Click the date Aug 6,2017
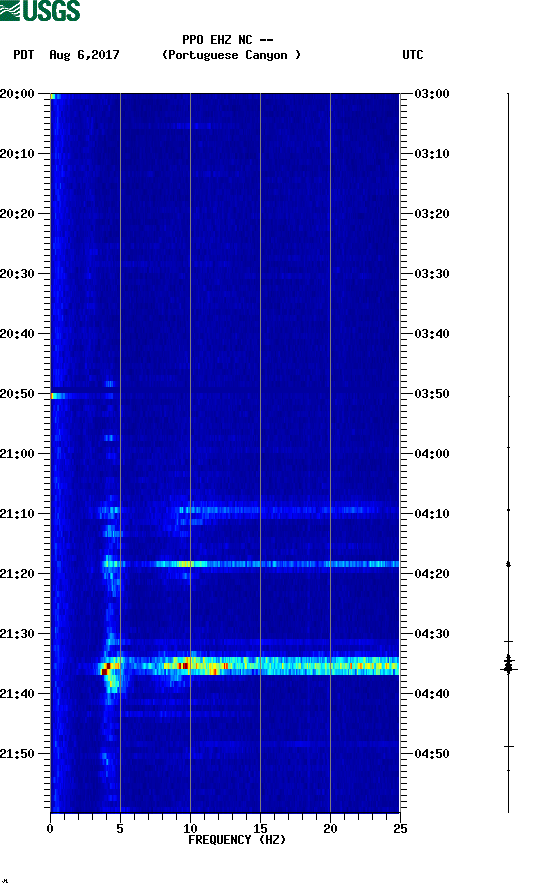This screenshot has height=892, width=552. click(84, 55)
